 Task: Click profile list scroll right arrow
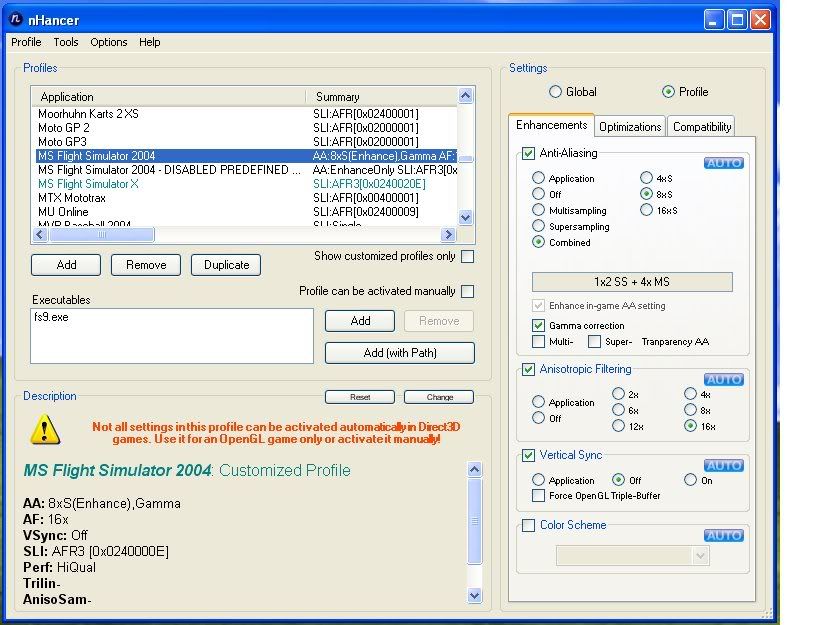[x=448, y=235]
